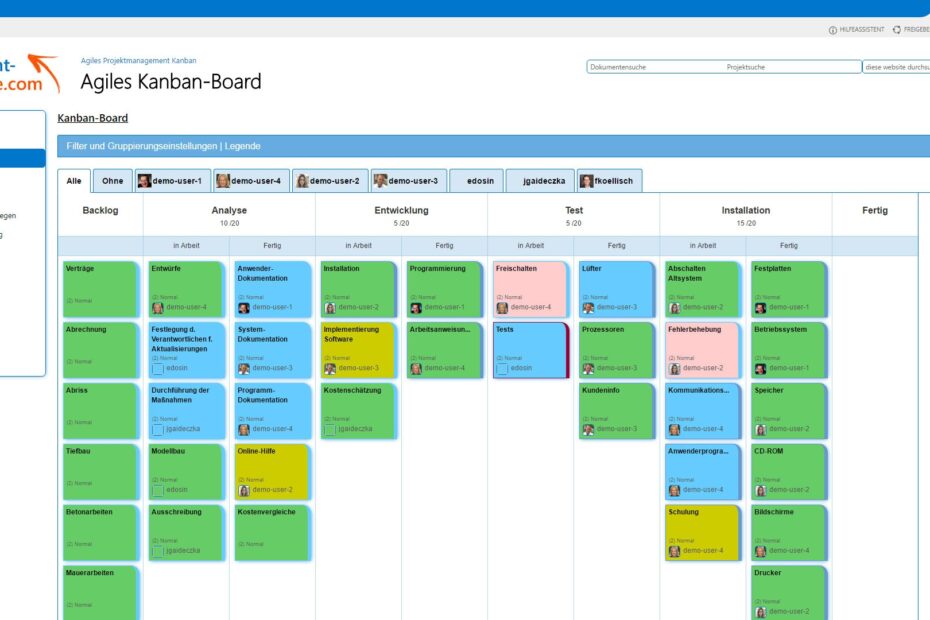
Task: Open the Kanban-Board link
Action: 92,117
